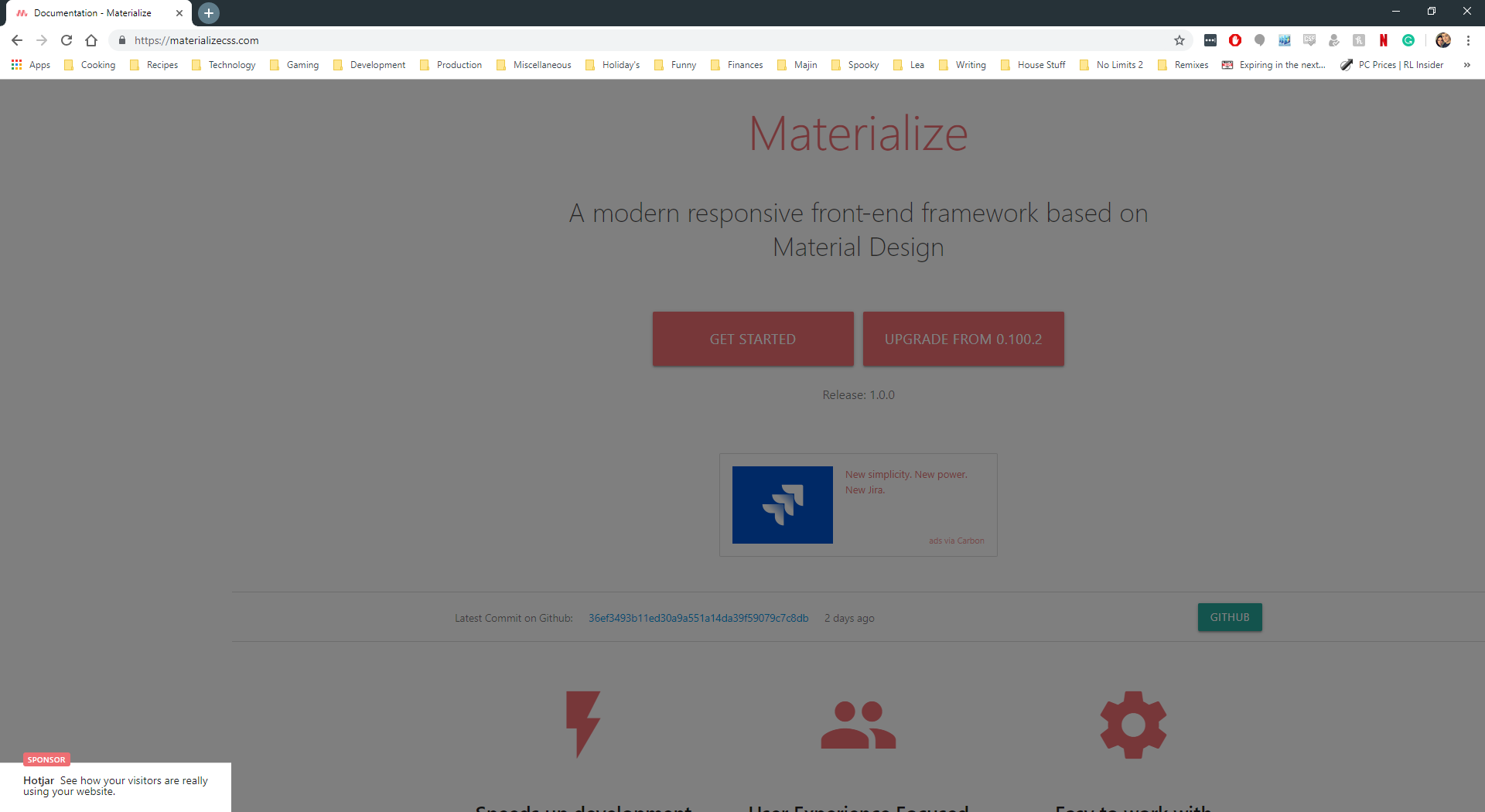This screenshot has width=1485, height=812.
Task: Click the UPGRADE FROM 0.100.2 button
Action: point(963,339)
